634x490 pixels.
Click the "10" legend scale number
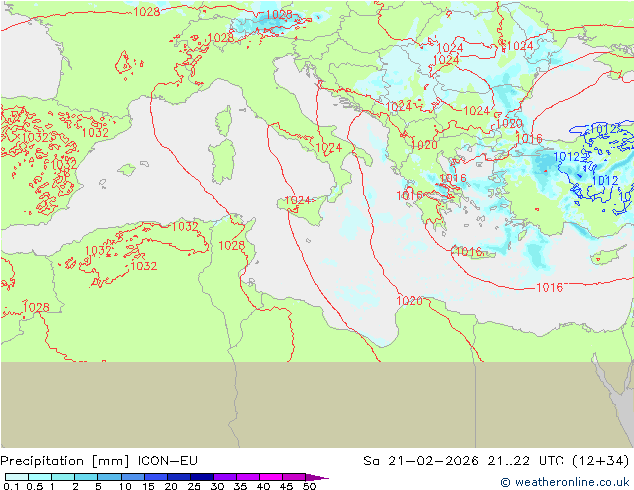[x=125, y=486]
